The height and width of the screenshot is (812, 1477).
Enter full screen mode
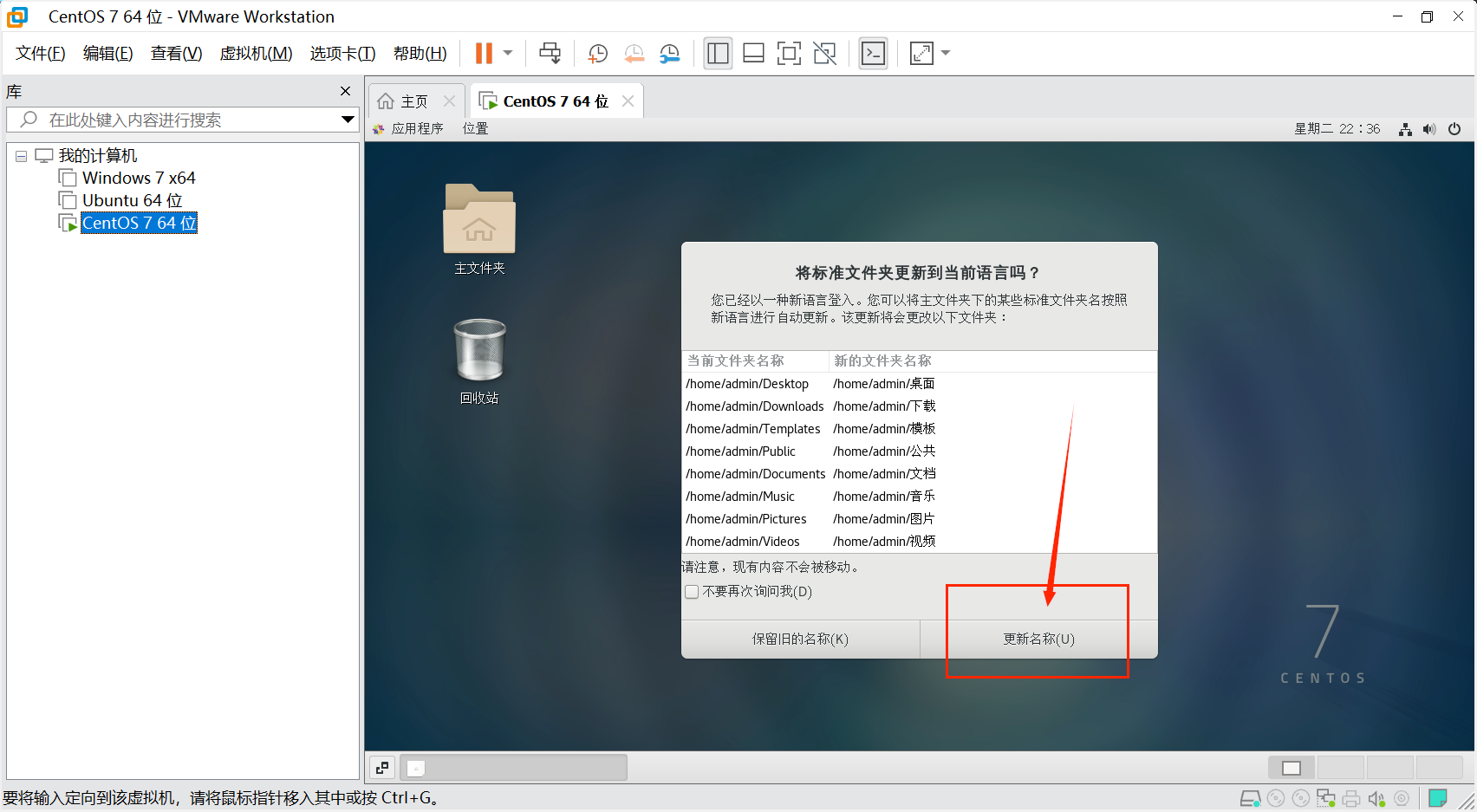(x=789, y=53)
